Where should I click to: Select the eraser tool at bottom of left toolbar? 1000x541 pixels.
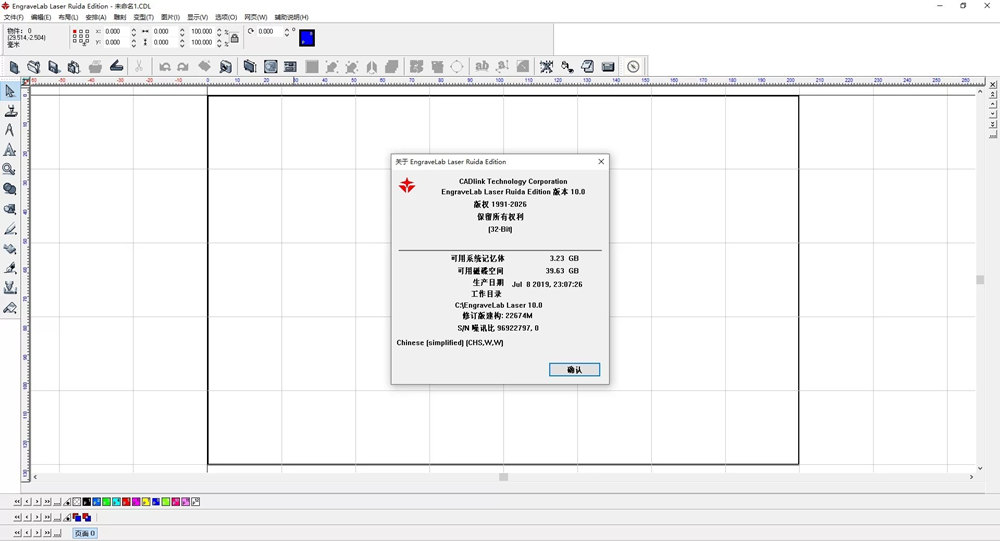tap(10, 308)
